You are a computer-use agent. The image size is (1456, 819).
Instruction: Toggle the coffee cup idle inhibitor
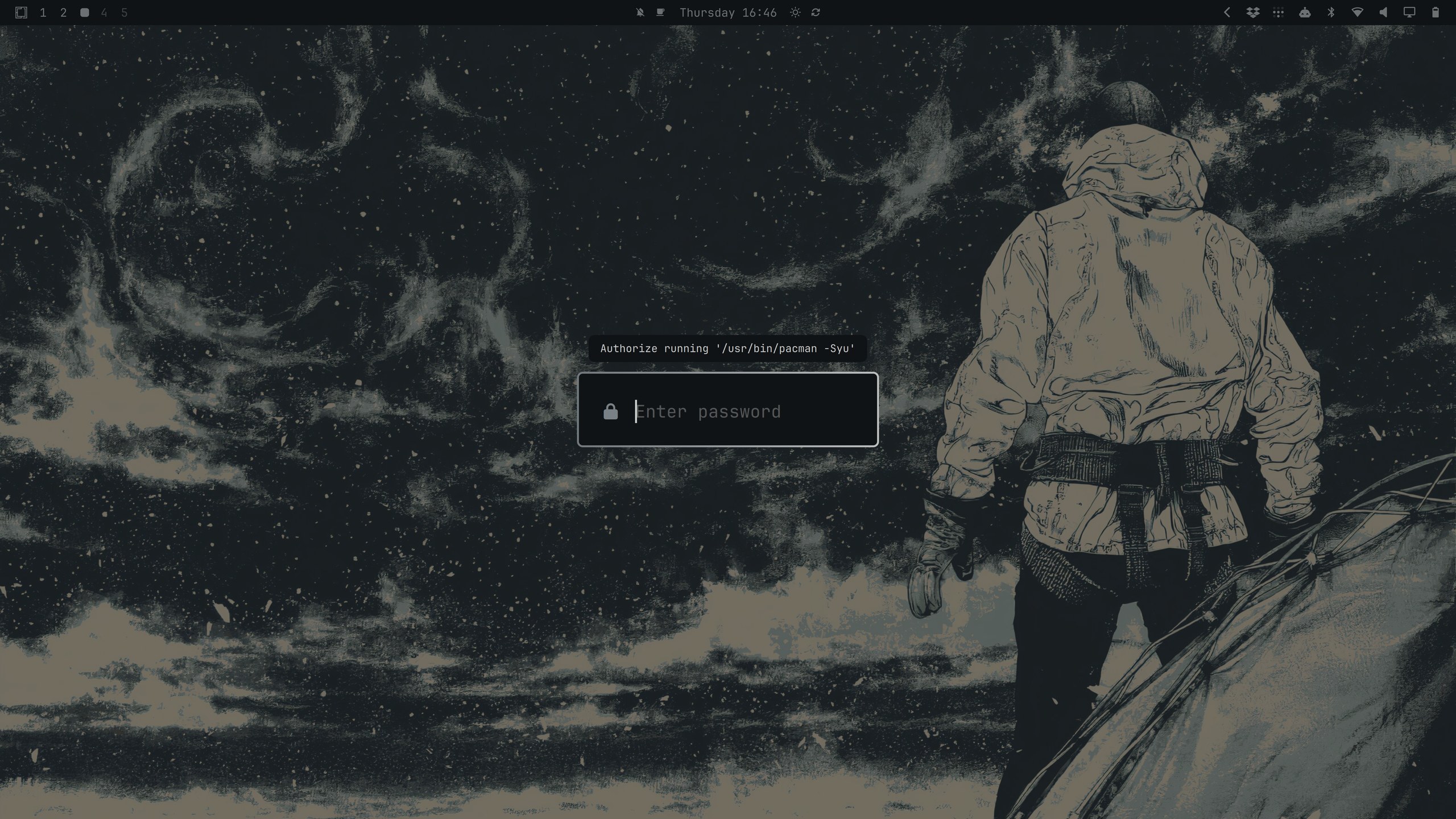pyautogui.click(x=660, y=13)
